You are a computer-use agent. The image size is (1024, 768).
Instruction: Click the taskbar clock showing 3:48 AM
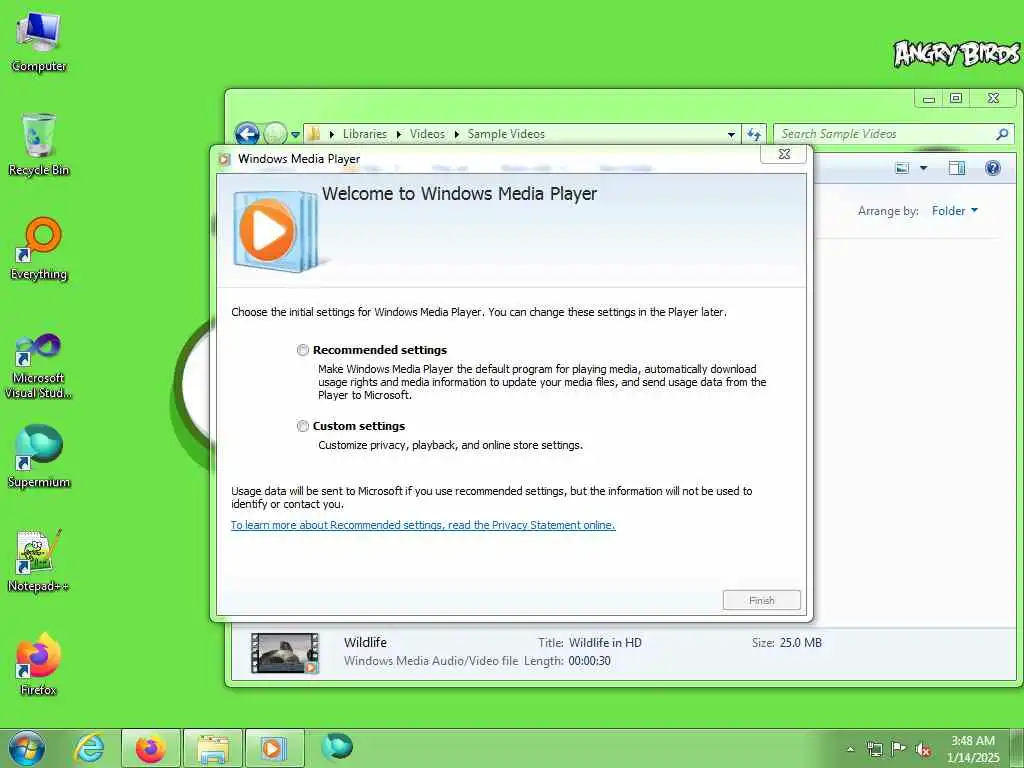973,749
